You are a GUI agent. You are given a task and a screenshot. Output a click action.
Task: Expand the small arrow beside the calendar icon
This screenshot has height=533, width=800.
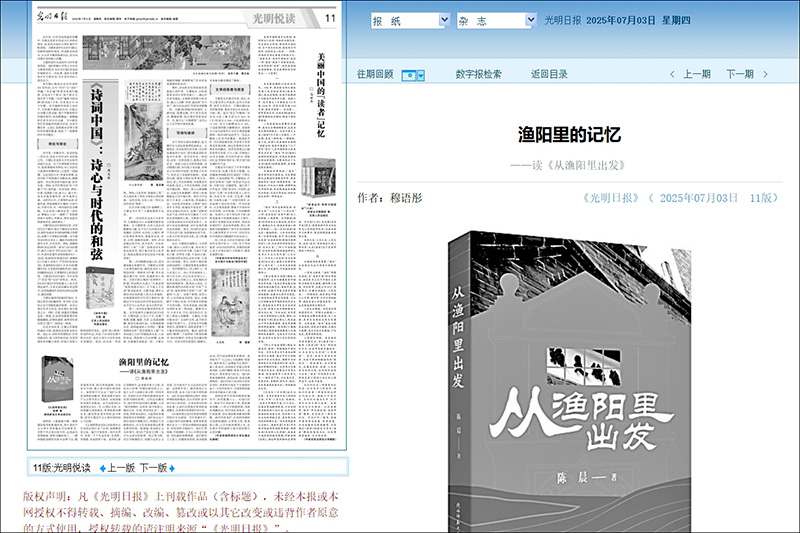[x=421, y=75]
